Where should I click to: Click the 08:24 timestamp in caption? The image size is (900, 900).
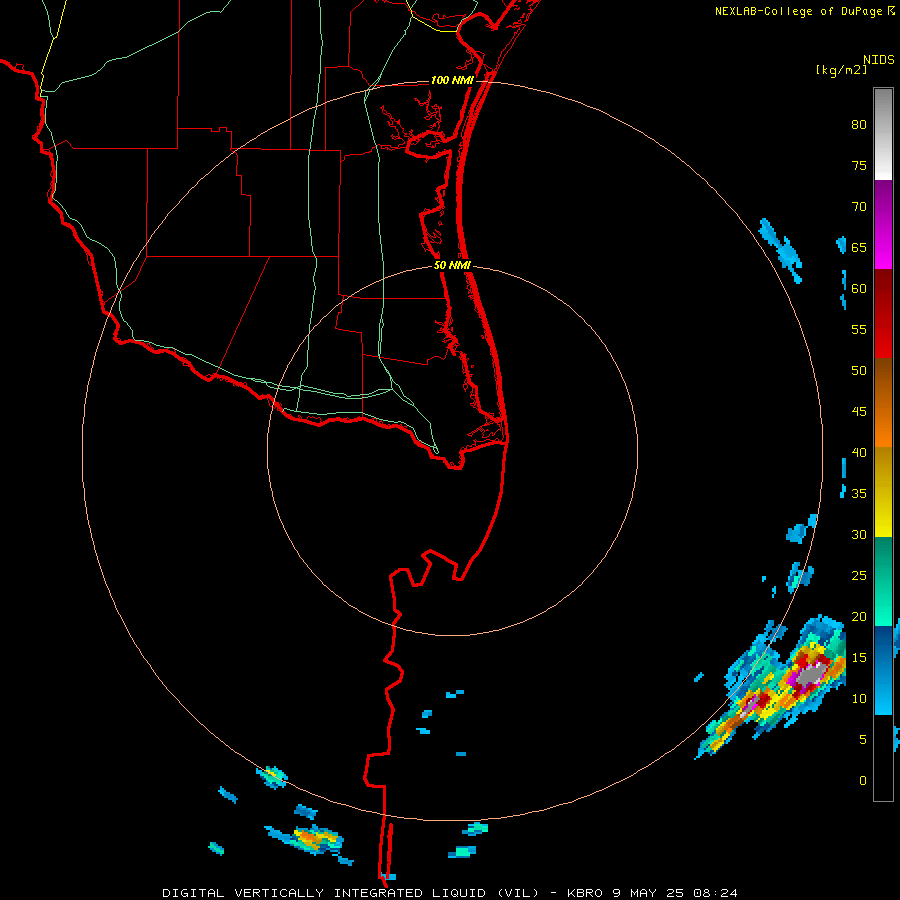click(716, 893)
